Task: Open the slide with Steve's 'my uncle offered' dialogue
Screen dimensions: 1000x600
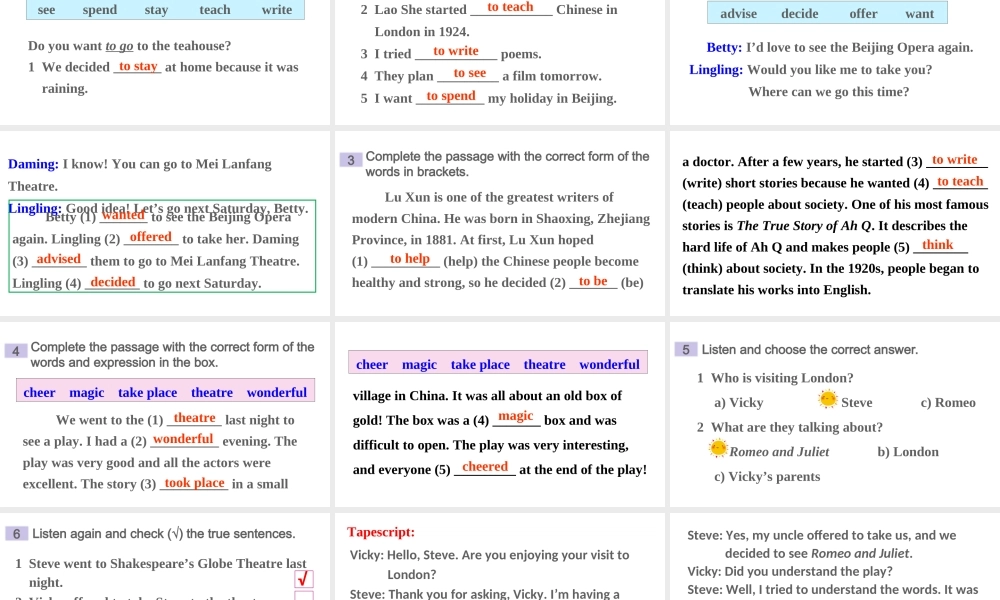Action: 835,556
